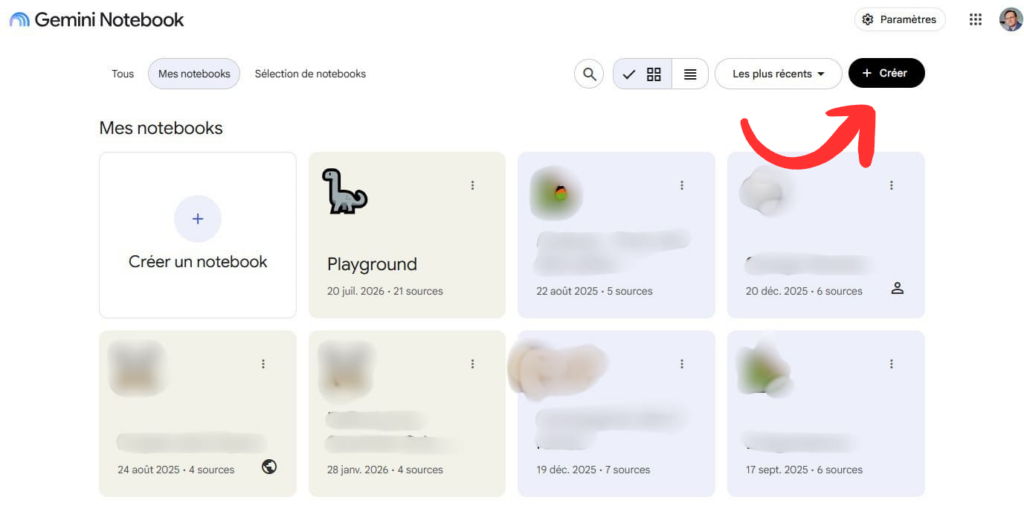
Task: Open more options on 28 janv. 2026 card
Action: pos(473,364)
